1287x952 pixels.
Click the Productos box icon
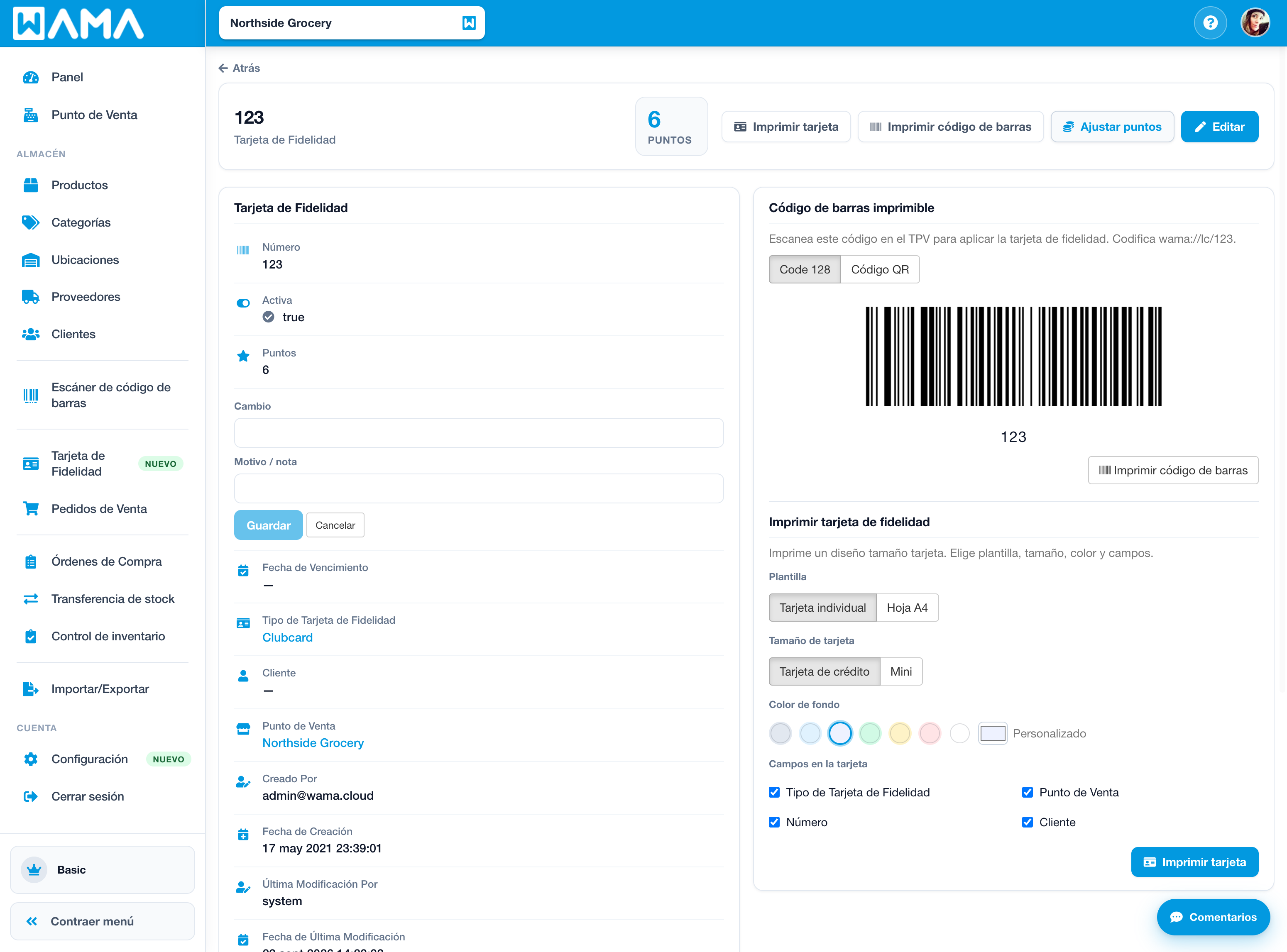[x=31, y=185]
